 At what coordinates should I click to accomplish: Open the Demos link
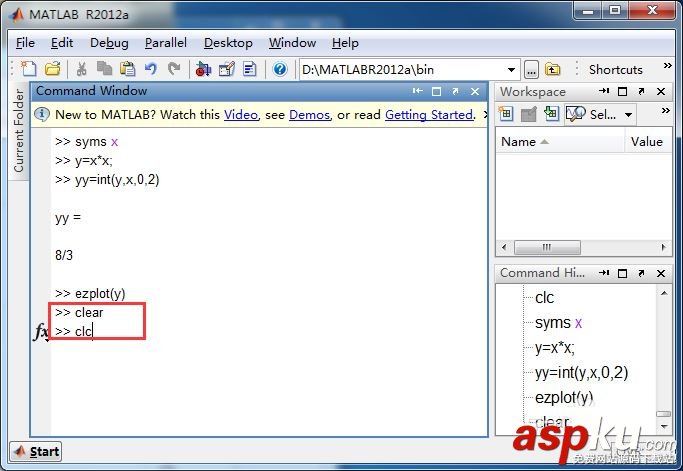click(x=309, y=115)
